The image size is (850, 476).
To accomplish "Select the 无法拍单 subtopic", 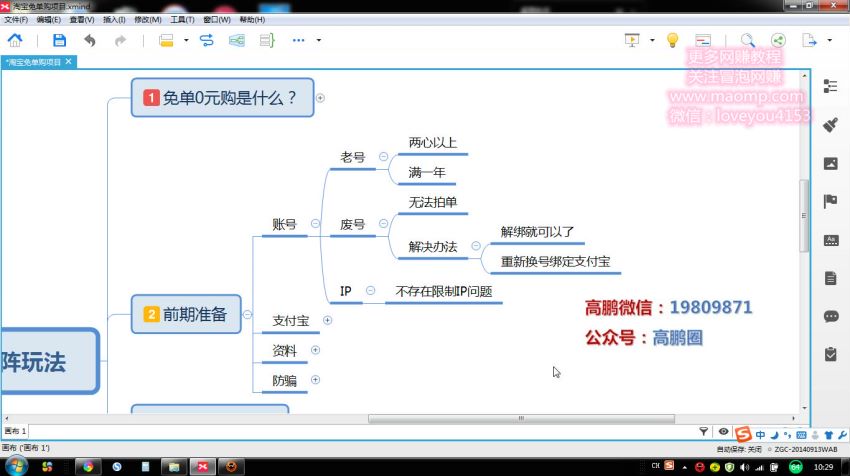I will point(433,203).
